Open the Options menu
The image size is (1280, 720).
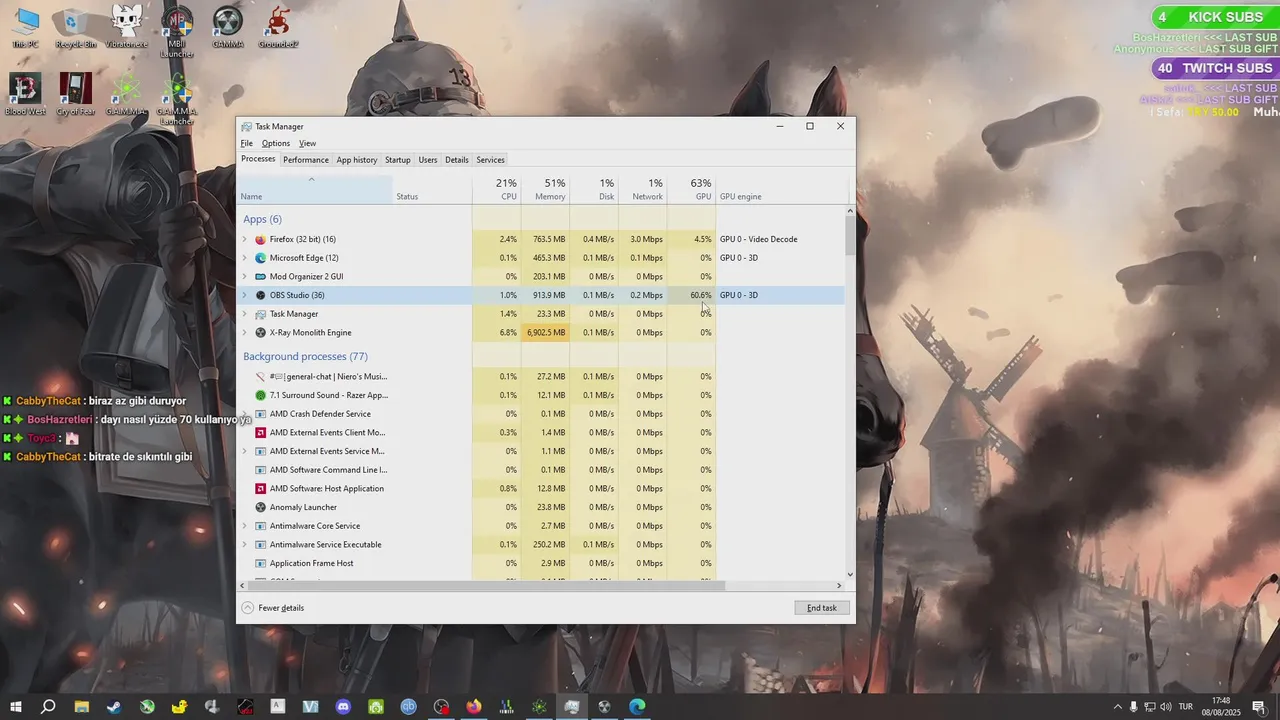pos(276,143)
